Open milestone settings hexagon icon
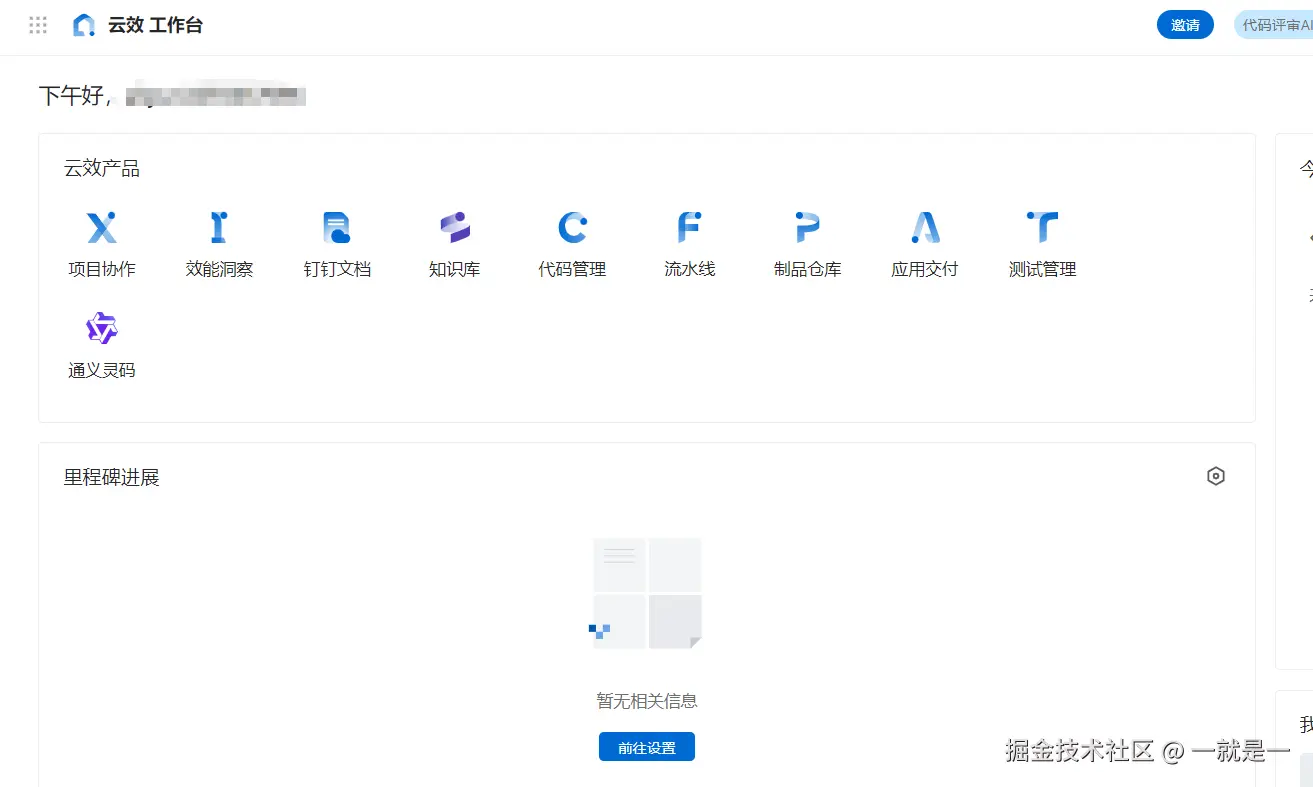 click(x=1216, y=476)
